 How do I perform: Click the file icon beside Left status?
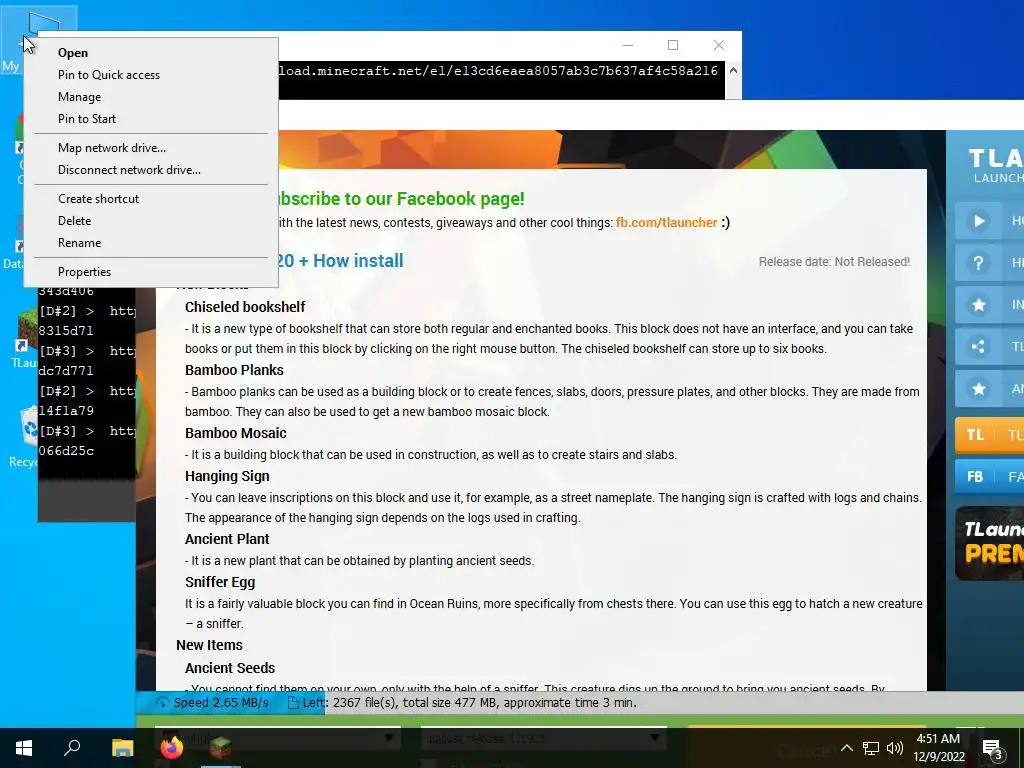(x=293, y=703)
